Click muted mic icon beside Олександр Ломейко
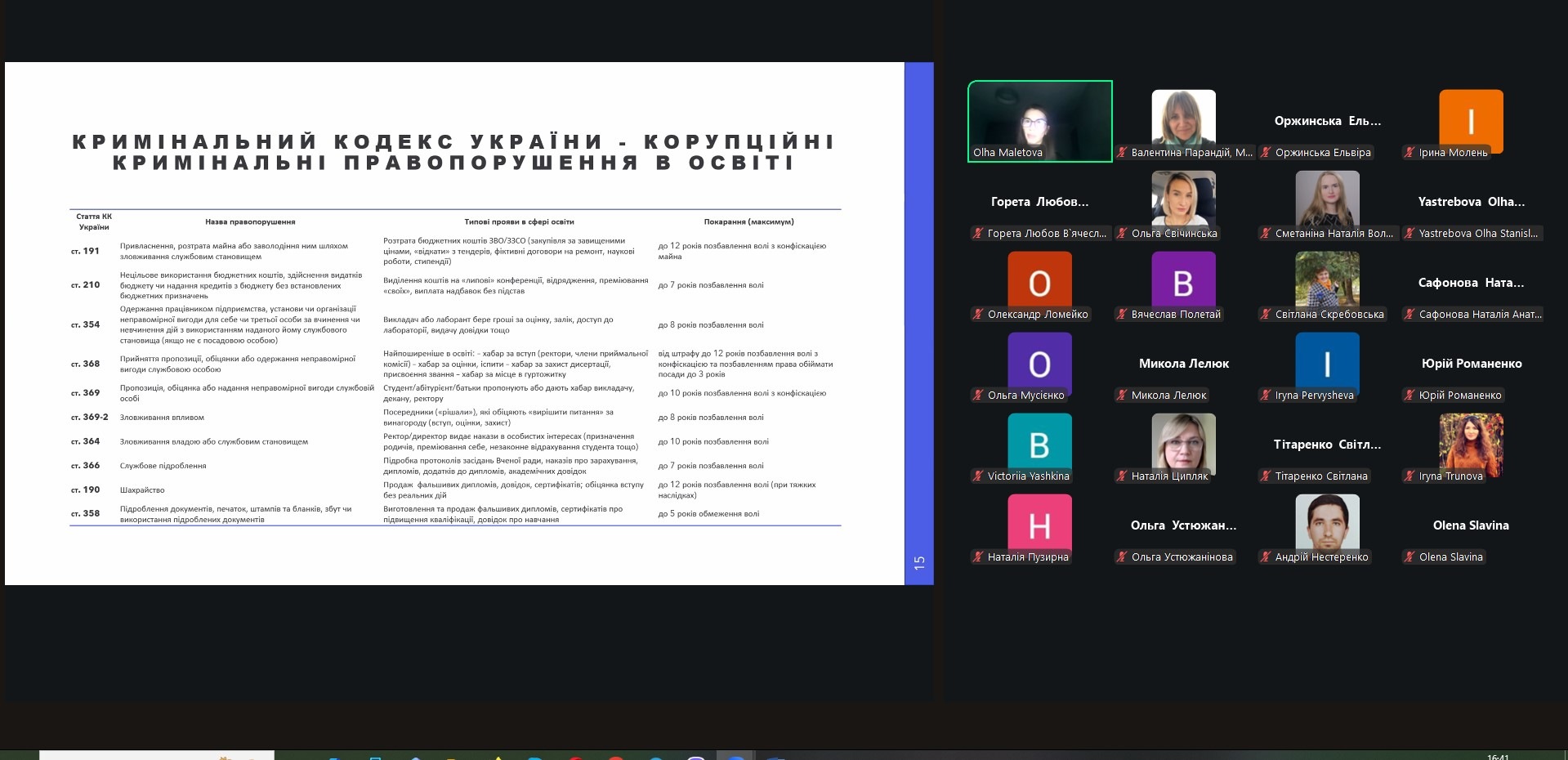Viewport: 1568px width, 760px height. pos(978,315)
